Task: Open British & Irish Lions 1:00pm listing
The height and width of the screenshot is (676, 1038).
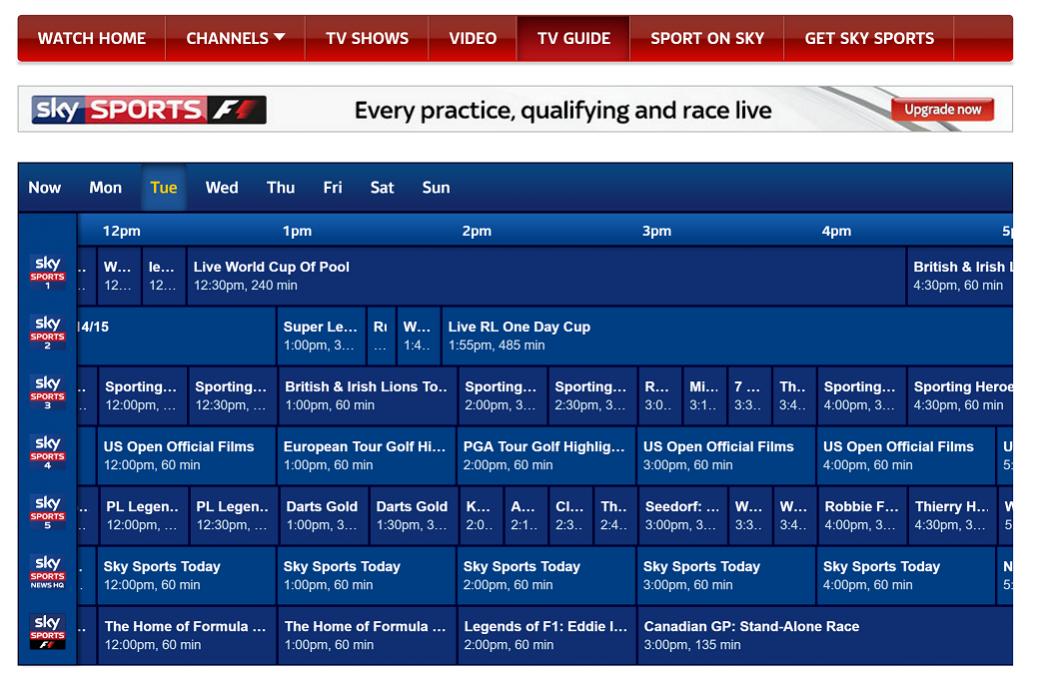Action: pyautogui.click(x=367, y=396)
